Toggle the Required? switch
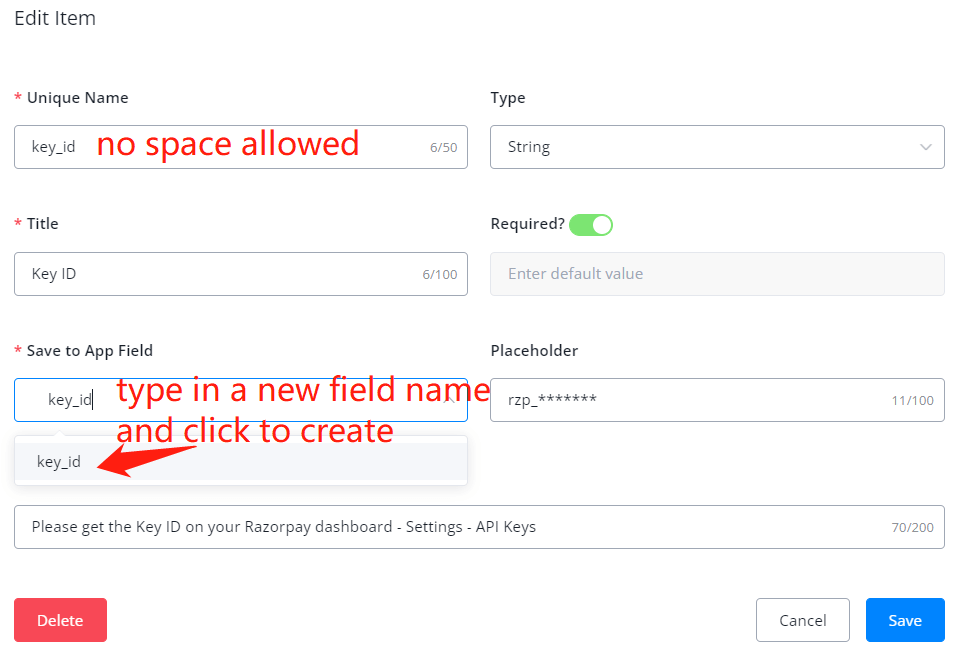This screenshot has width=956, height=652. tap(590, 225)
